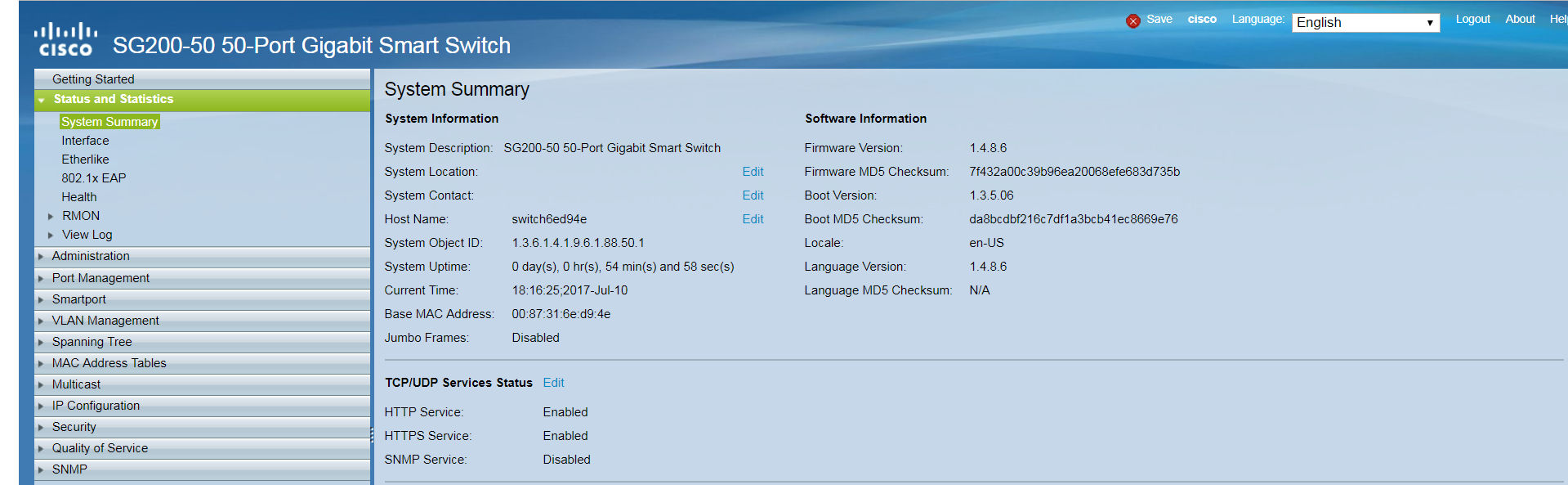Image resolution: width=1568 pixels, height=485 pixels.
Task: Open the 802.1x EAP page
Action: (x=94, y=178)
